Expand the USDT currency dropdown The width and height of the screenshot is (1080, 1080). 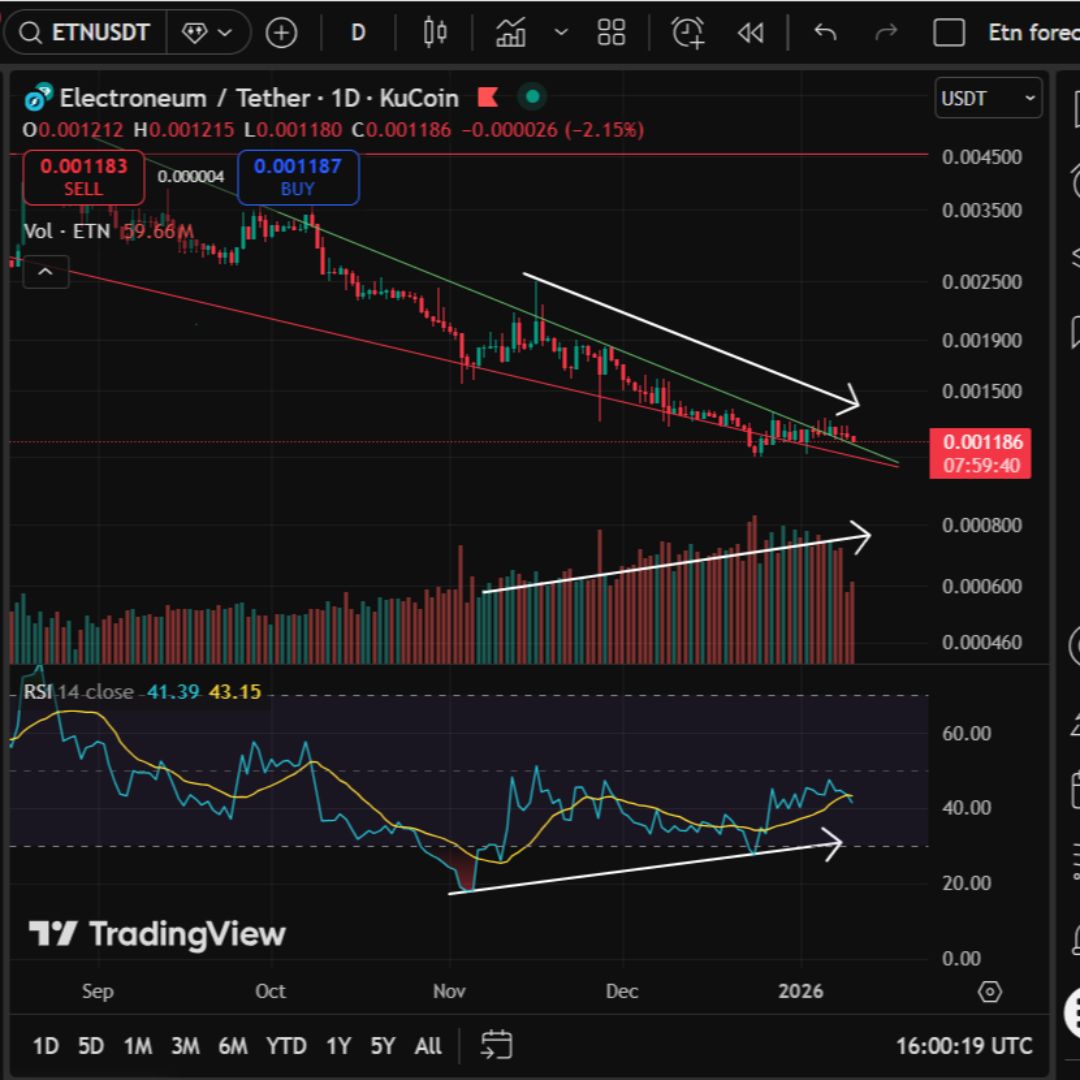click(x=988, y=98)
